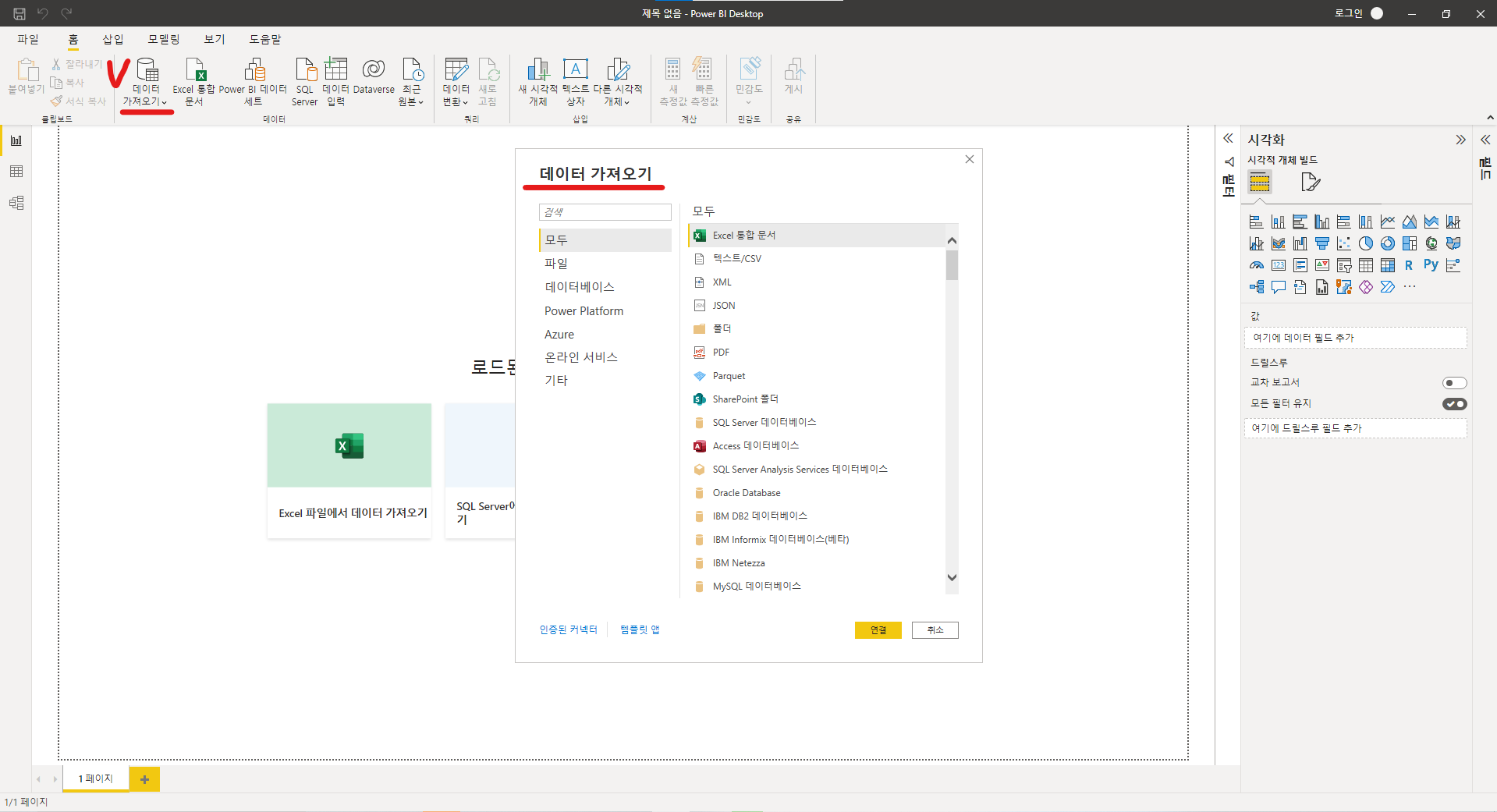Select the funnel chart visual icon
This screenshot has height=812, width=1497.
click(x=1321, y=243)
